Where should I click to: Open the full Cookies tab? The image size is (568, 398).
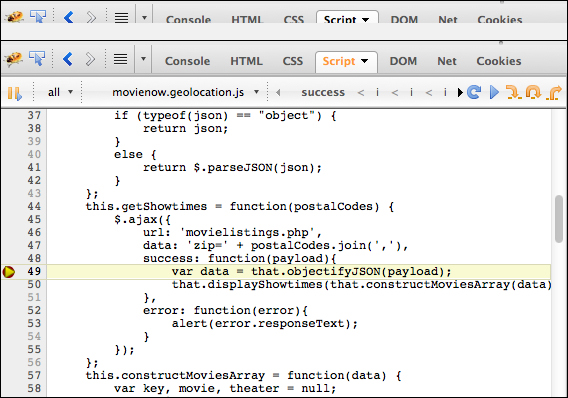499,61
